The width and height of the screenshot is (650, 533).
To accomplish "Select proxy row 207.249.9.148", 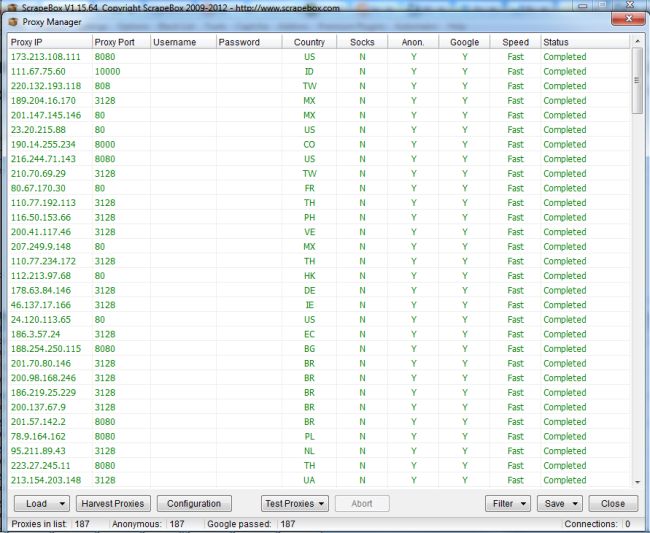I will point(319,247).
